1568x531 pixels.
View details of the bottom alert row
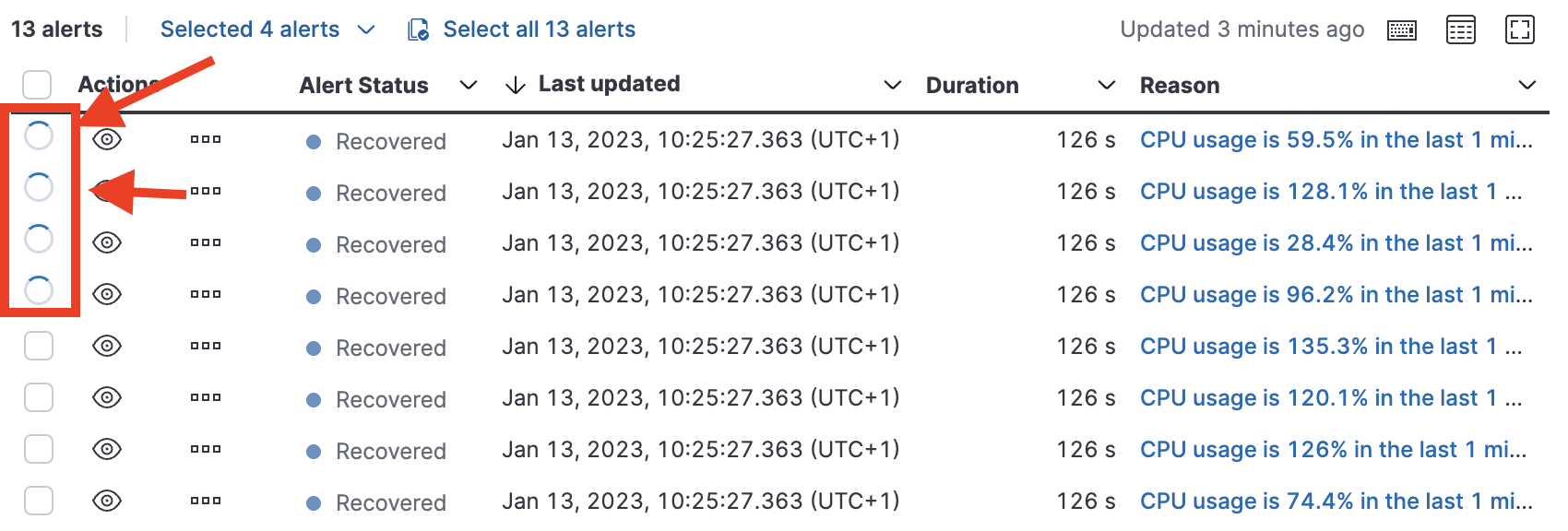click(x=107, y=501)
